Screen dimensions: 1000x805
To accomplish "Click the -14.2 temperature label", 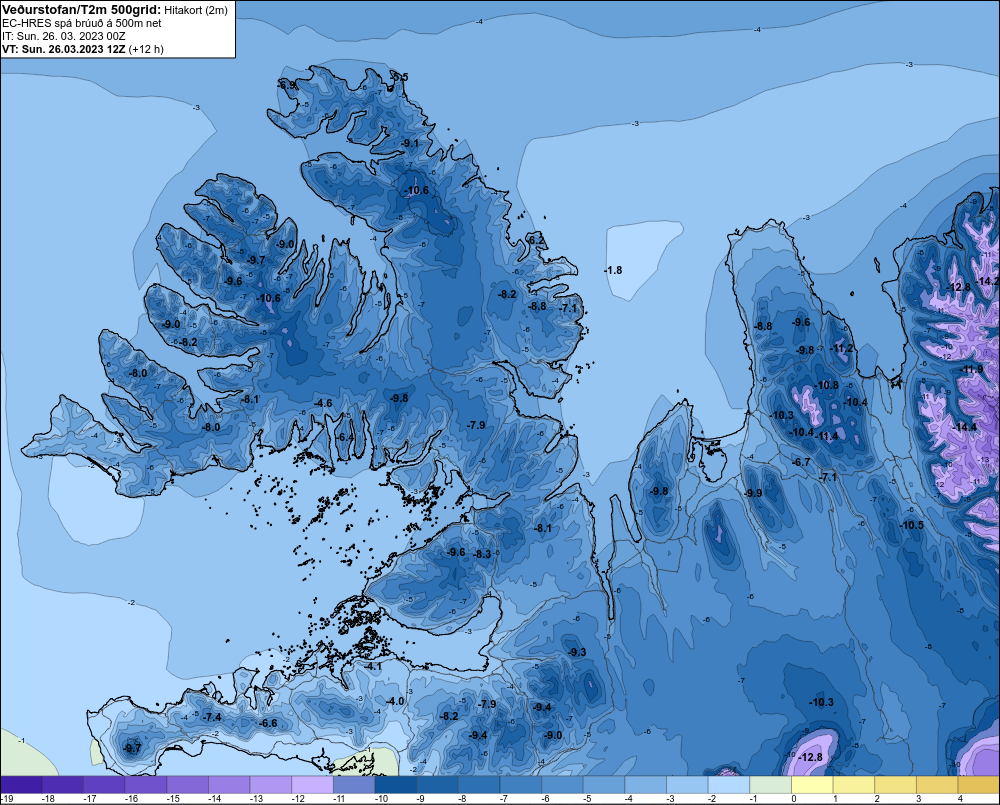I will tap(987, 281).
